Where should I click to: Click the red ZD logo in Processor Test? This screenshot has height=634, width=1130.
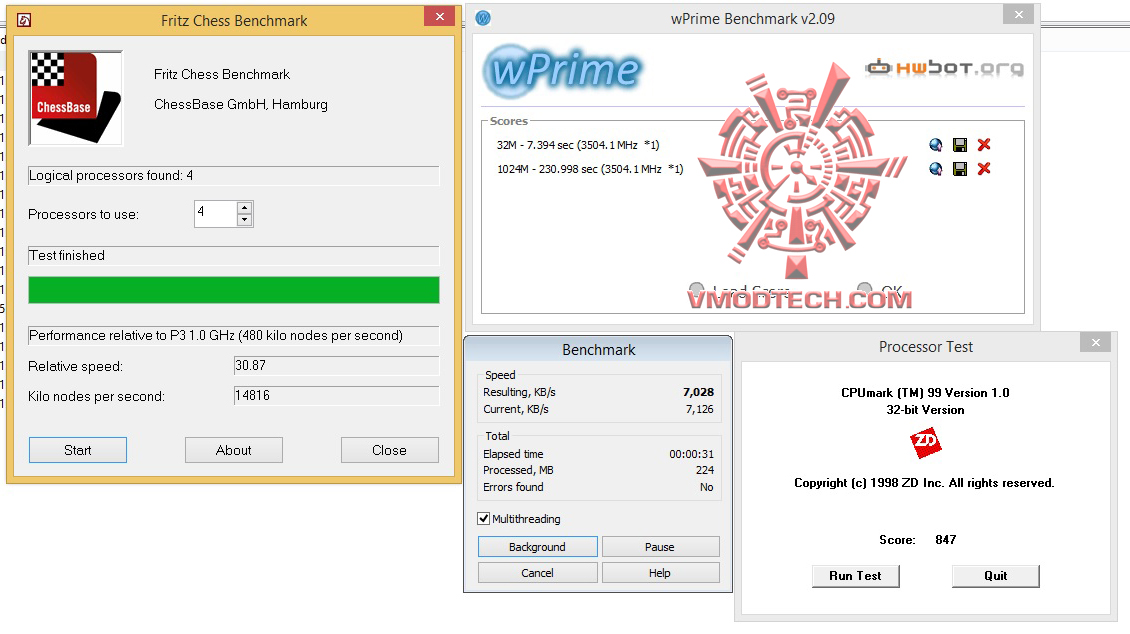[925, 442]
